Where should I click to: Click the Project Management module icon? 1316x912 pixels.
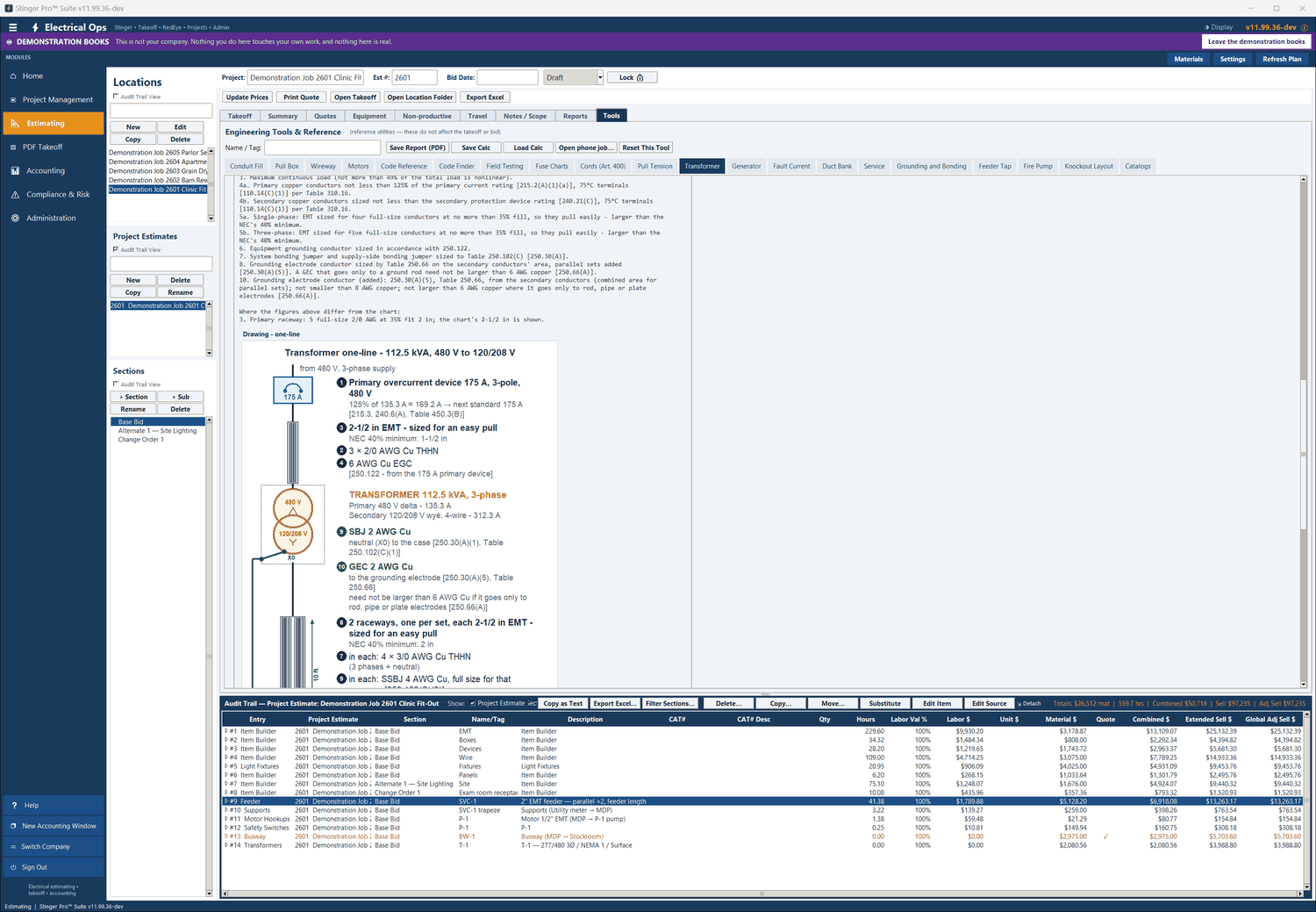(14, 100)
